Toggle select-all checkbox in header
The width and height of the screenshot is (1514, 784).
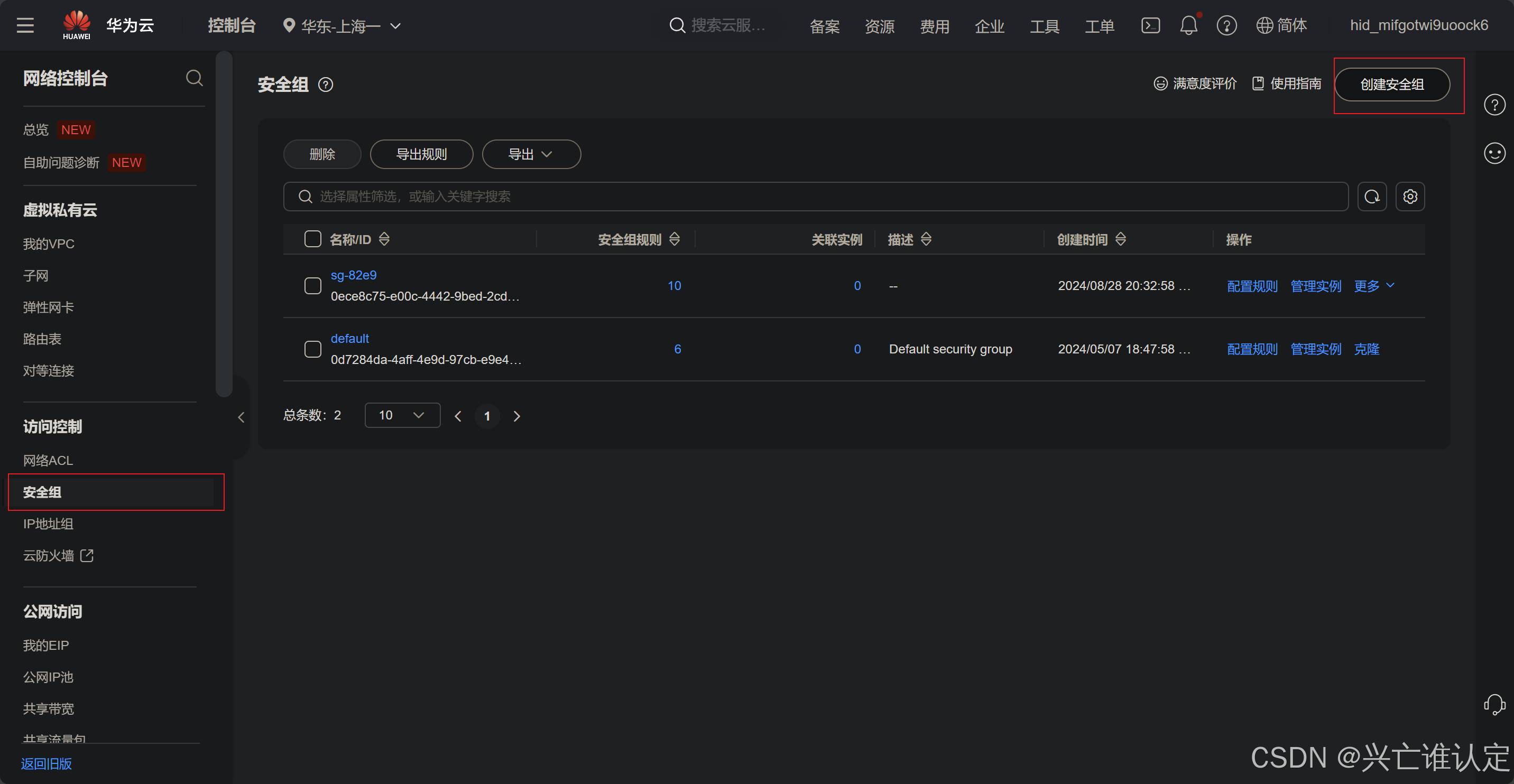(312, 239)
